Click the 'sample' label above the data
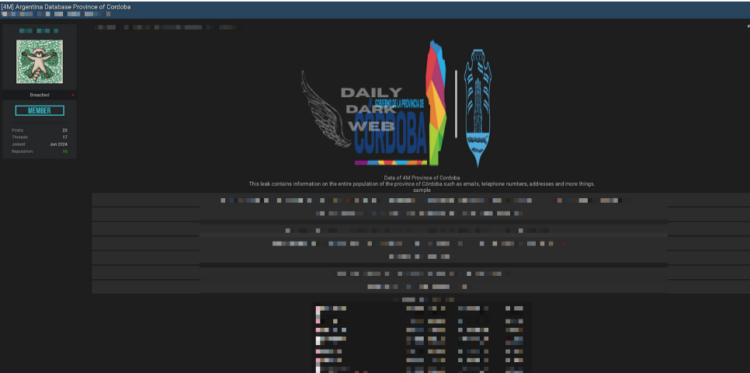 pos(422,190)
